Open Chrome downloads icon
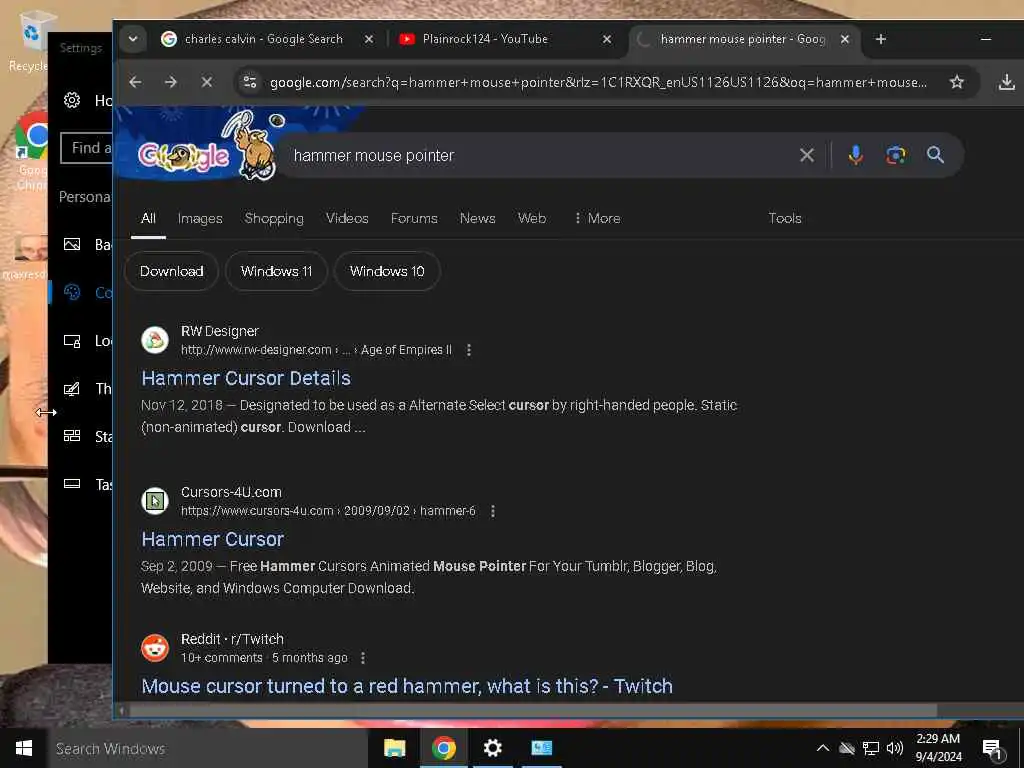The width and height of the screenshot is (1024, 768). point(1006,82)
